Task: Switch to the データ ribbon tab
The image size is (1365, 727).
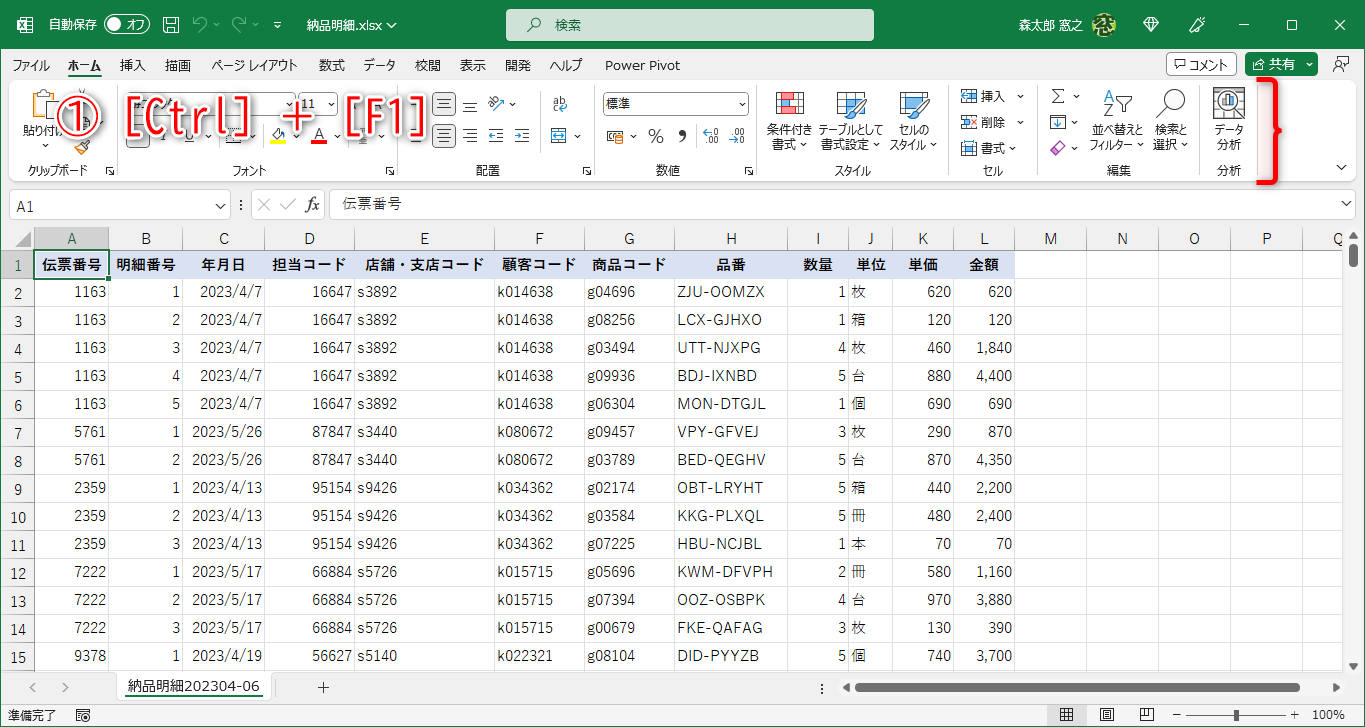Action: click(x=380, y=65)
